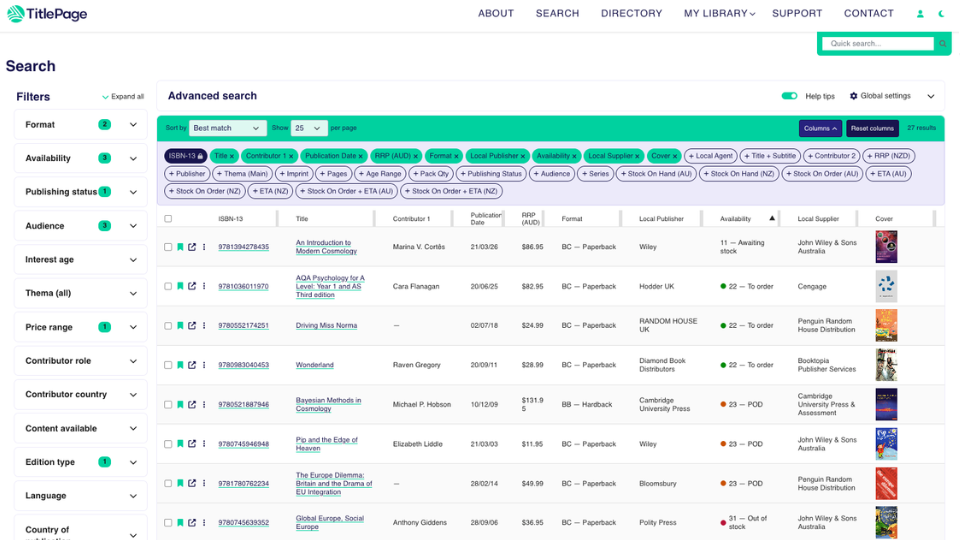This screenshot has height=540, width=960.
Task: Go to the DIRECTORY page
Action: pyautogui.click(x=631, y=13)
